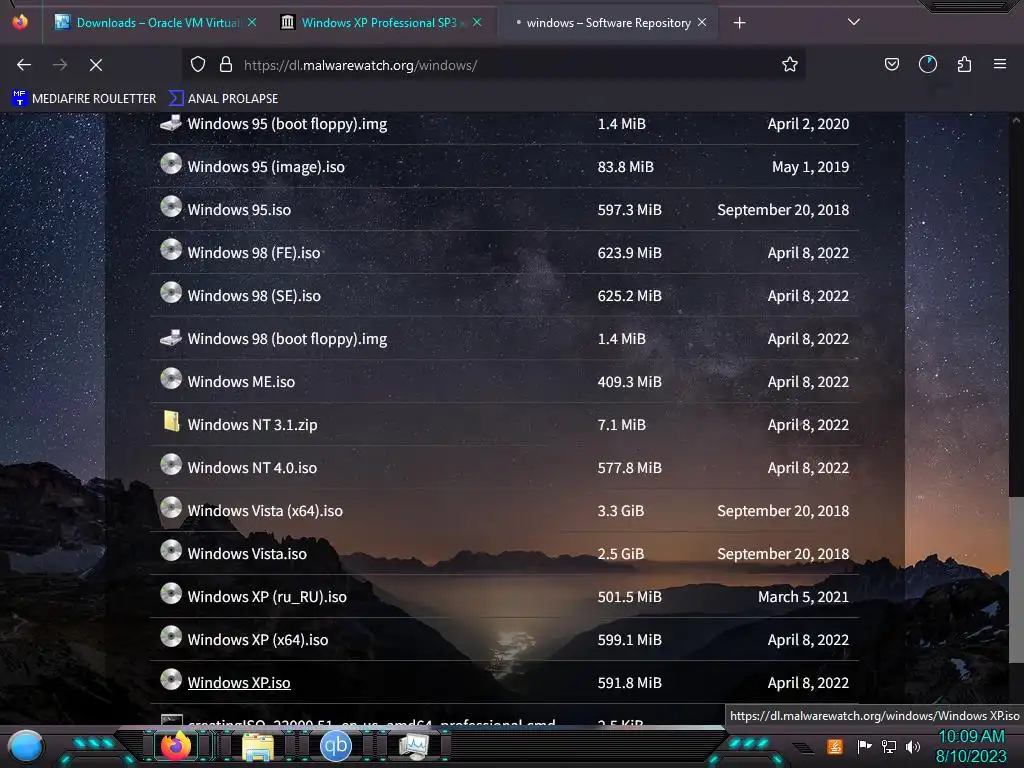The height and width of the screenshot is (768, 1024).
Task: Switch to Downloads – Oracle VM VirtualBox tab
Action: (x=157, y=23)
